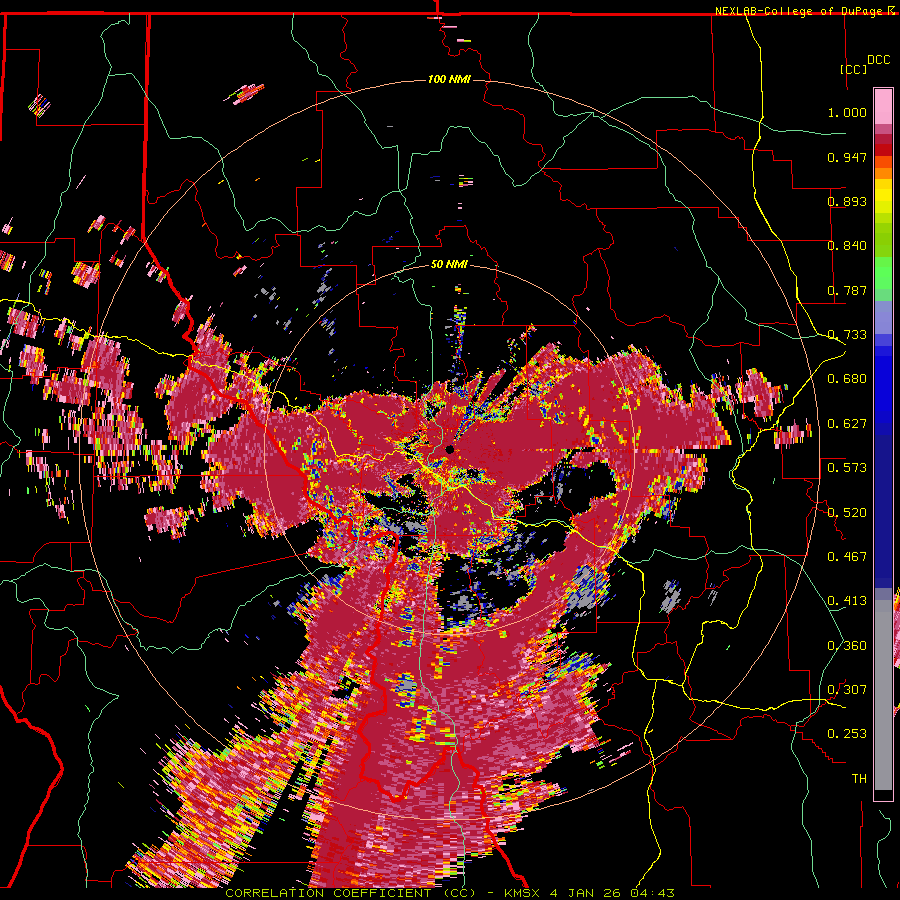Click the 50 NMI range ring label
This screenshot has width=900, height=900.
(449, 264)
